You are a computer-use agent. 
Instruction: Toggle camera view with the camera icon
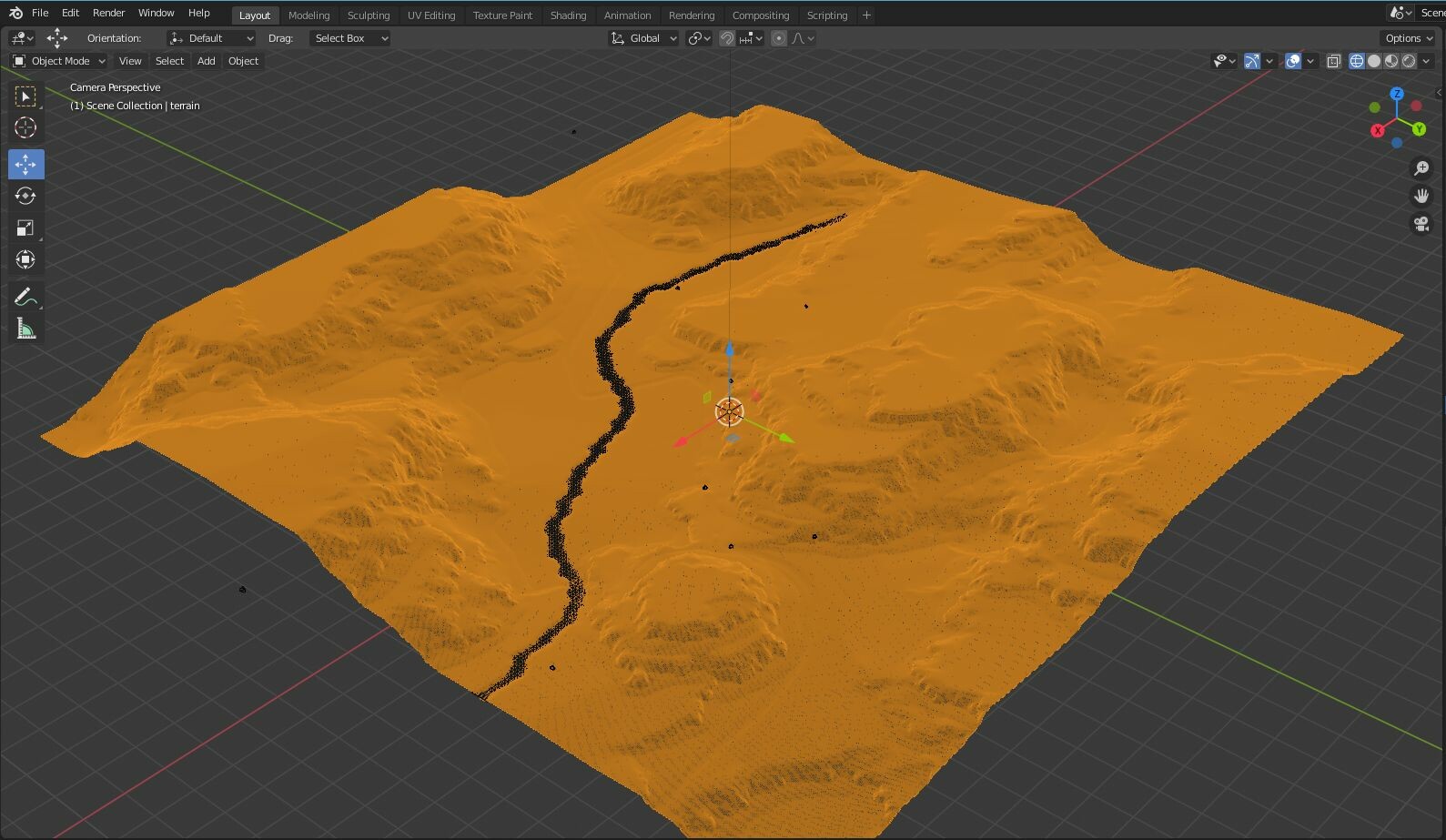1421,224
